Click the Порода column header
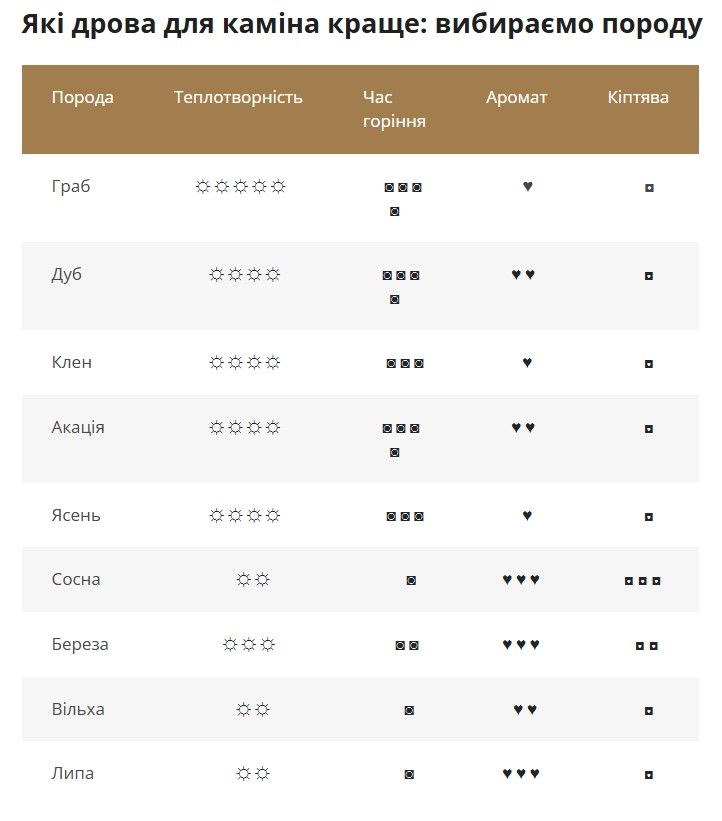Viewport: 722px width, 821px height. 83,97
